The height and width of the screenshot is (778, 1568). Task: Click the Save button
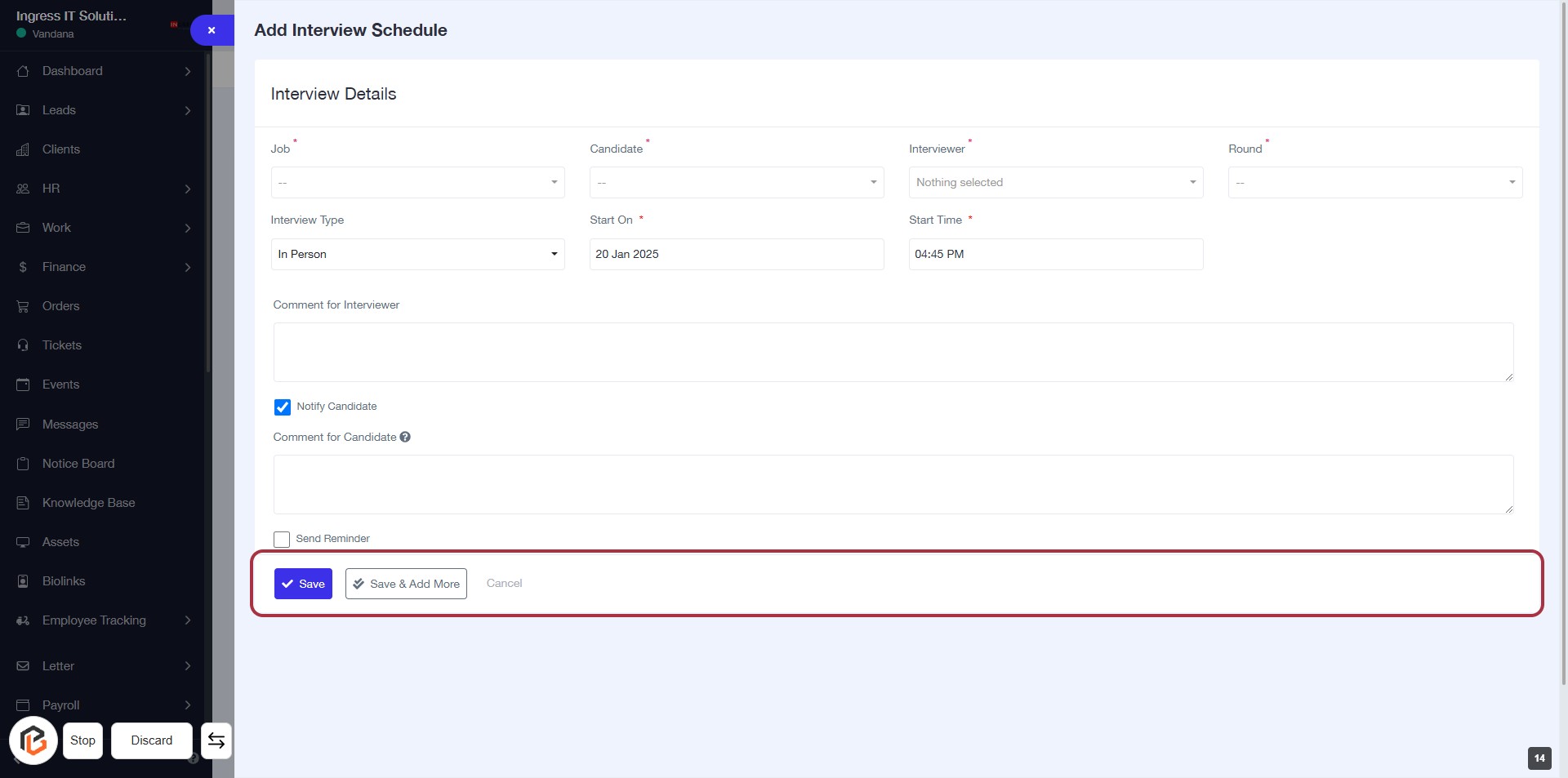tap(303, 584)
